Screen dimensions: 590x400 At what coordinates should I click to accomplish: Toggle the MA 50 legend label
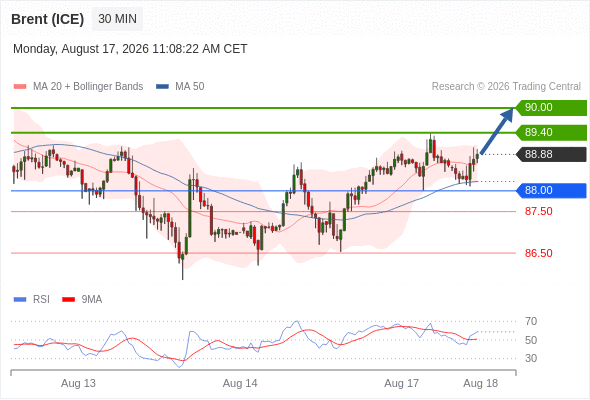pos(190,87)
